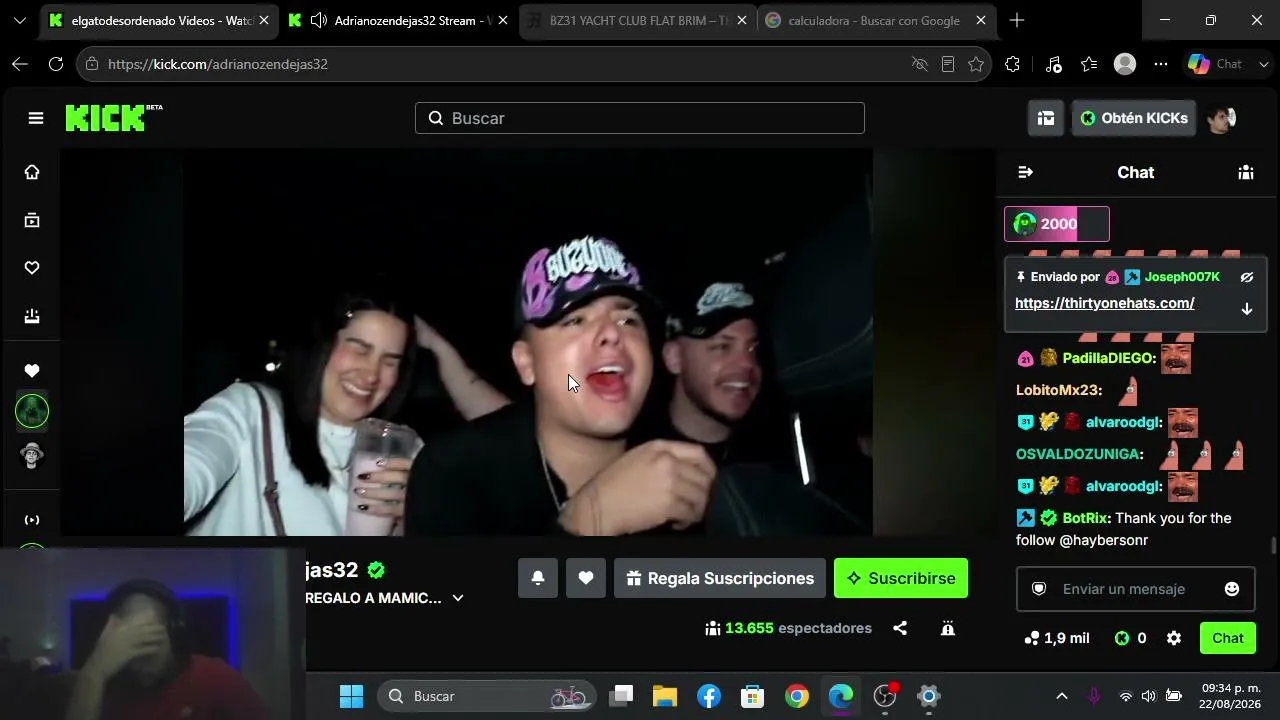Collapse the chat panel with arrow icon
Image resolution: width=1280 pixels, height=720 pixels.
coord(1025,172)
